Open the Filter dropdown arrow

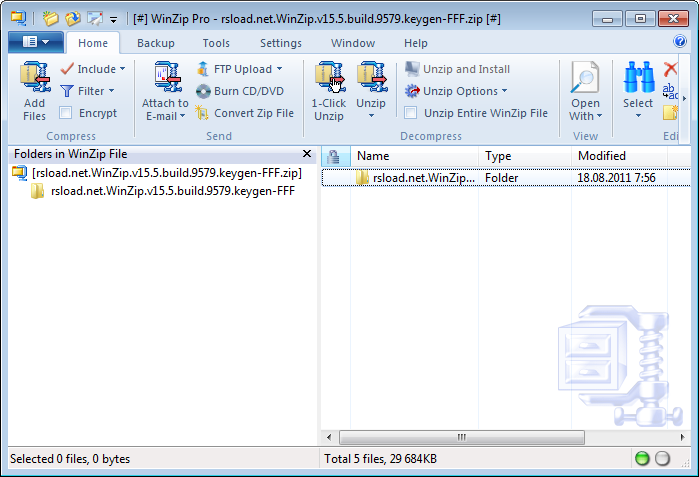111,91
